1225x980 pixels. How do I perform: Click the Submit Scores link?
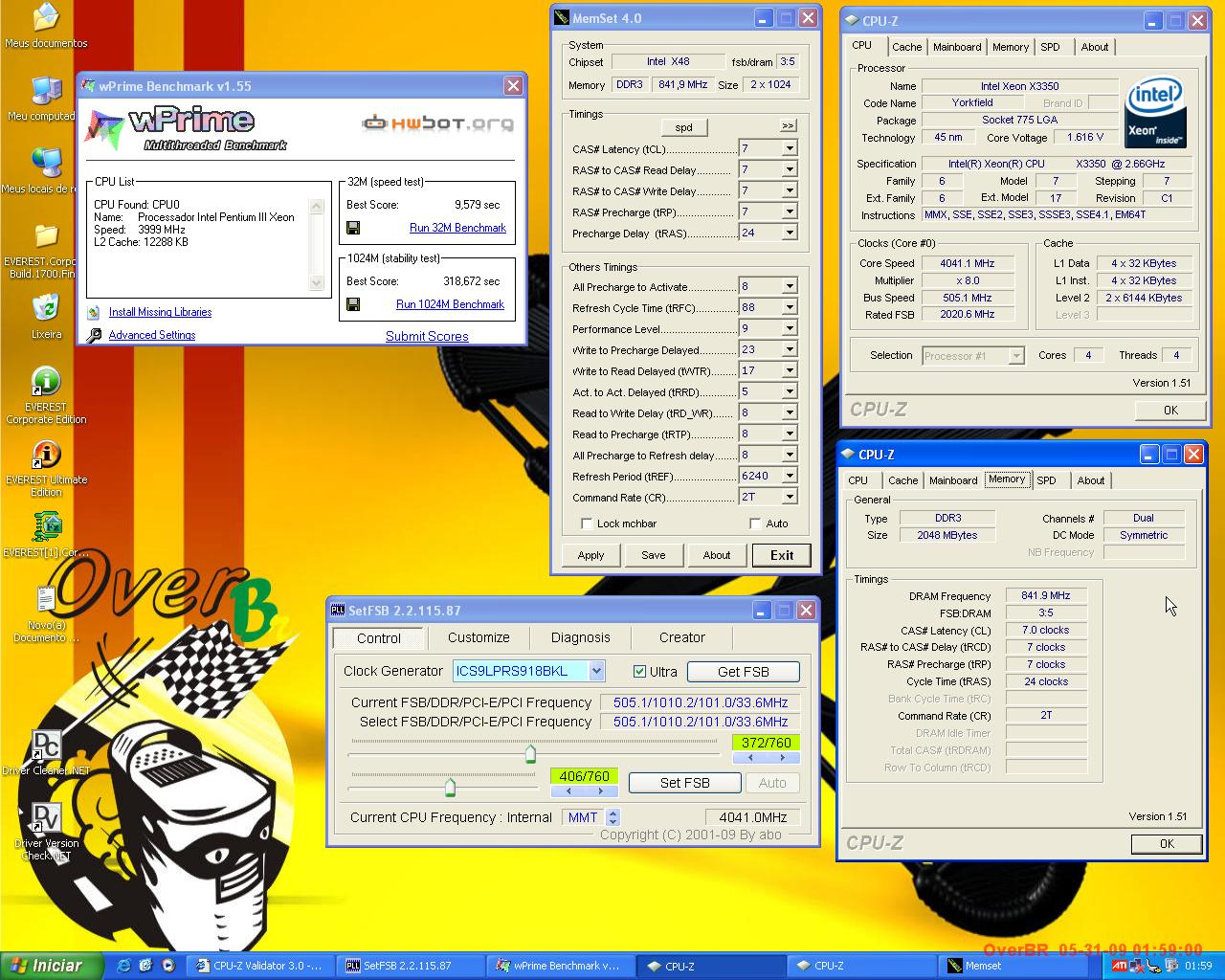[427, 336]
